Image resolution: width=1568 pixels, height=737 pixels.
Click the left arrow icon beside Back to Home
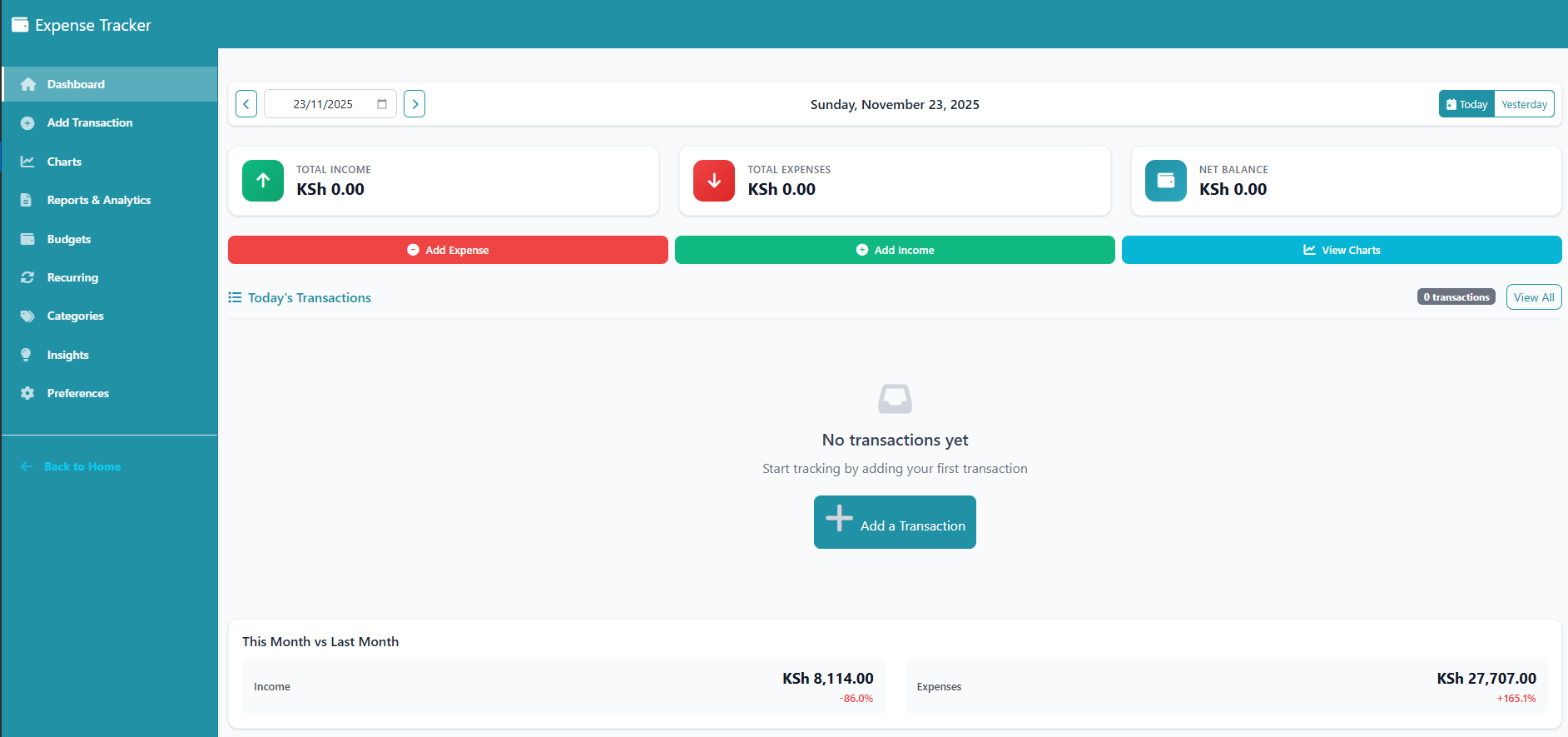(27, 466)
